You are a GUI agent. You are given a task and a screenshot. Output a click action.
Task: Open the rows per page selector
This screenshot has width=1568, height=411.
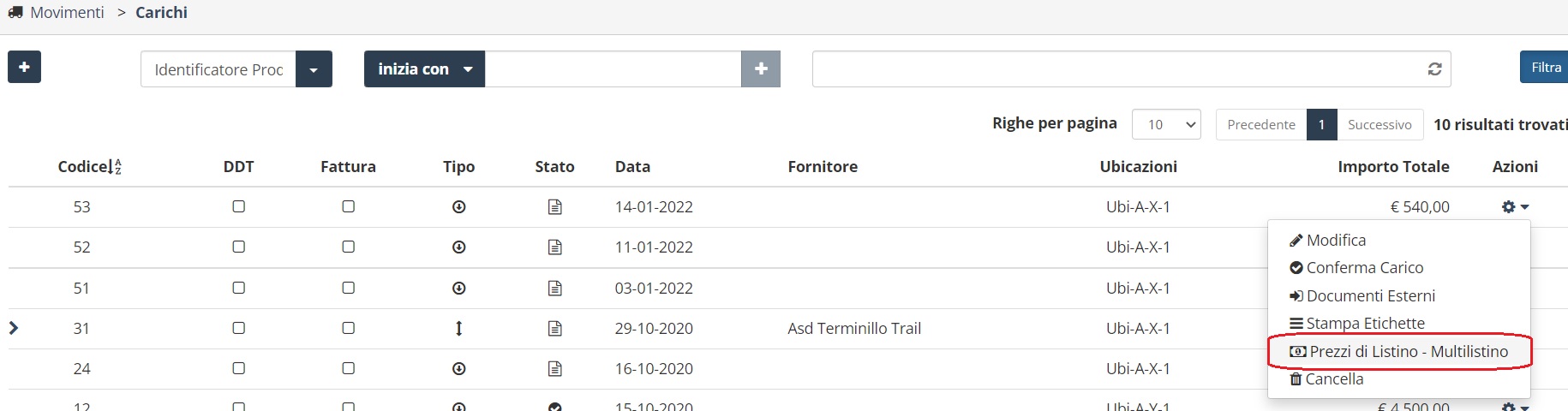point(1166,125)
